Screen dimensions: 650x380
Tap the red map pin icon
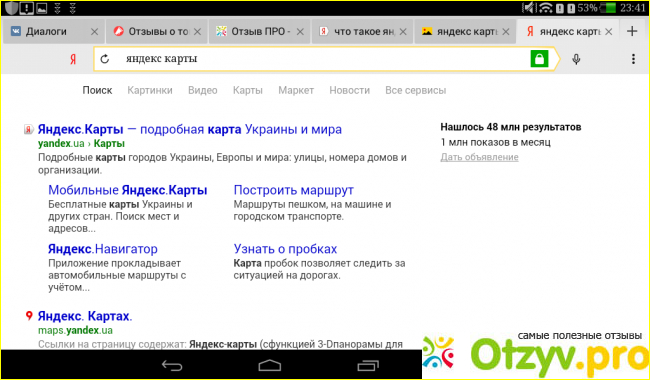click(x=29, y=316)
